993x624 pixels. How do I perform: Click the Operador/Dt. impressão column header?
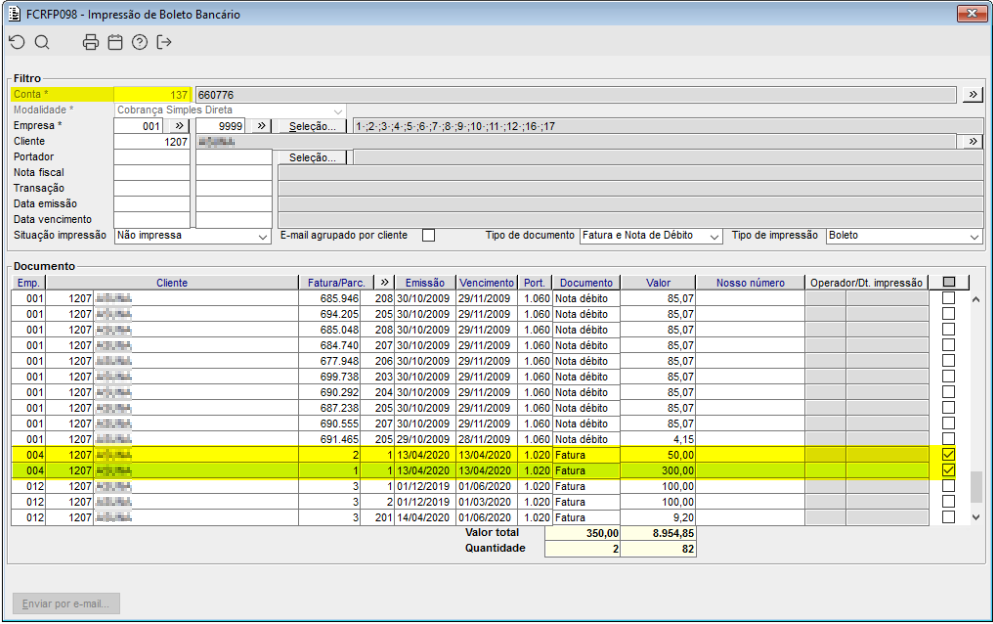[x=866, y=283]
